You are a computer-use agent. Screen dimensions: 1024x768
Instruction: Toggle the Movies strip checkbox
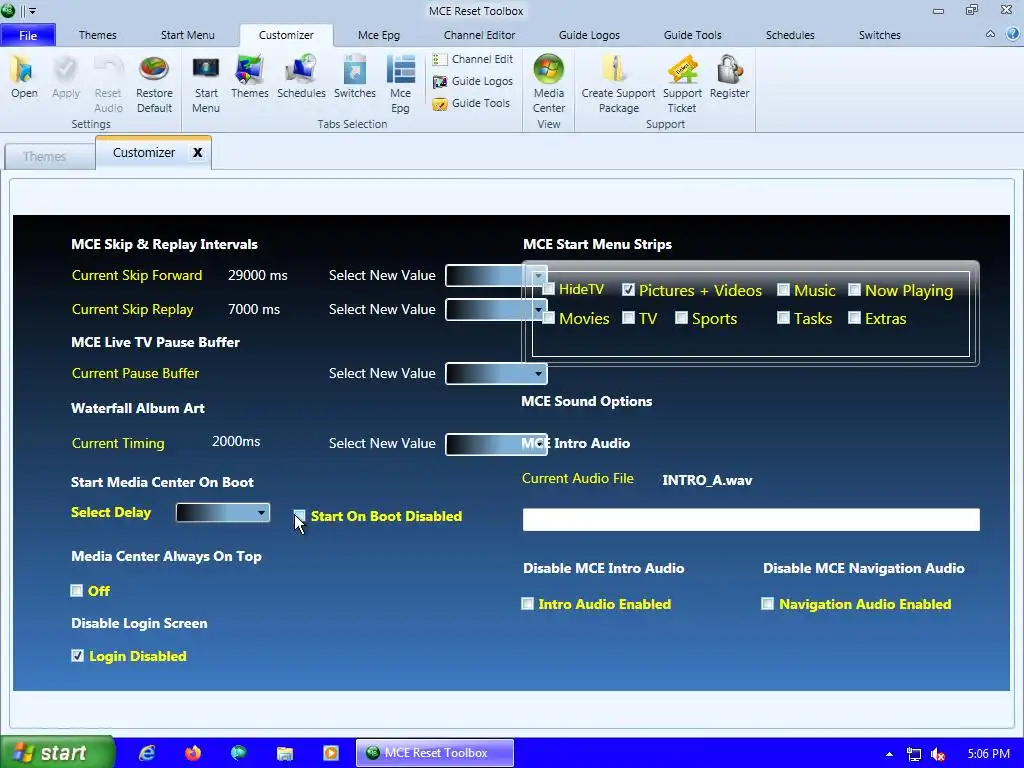pyautogui.click(x=549, y=318)
